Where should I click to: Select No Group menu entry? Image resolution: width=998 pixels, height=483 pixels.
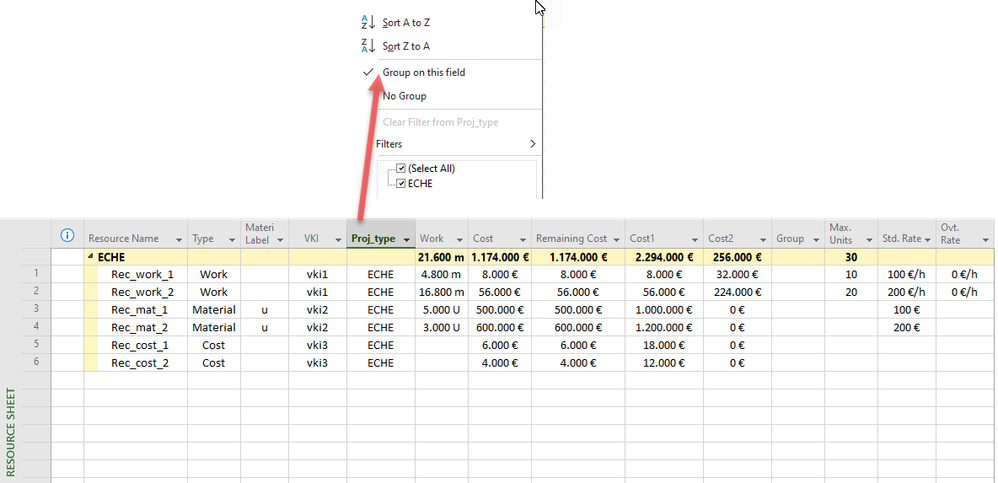(x=404, y=96)
